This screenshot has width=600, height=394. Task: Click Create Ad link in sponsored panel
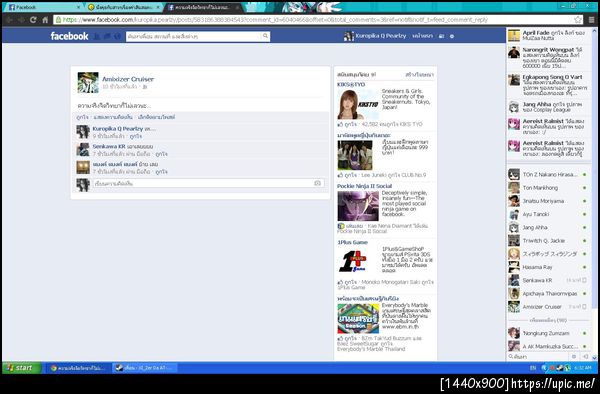(x=419, y=75)
